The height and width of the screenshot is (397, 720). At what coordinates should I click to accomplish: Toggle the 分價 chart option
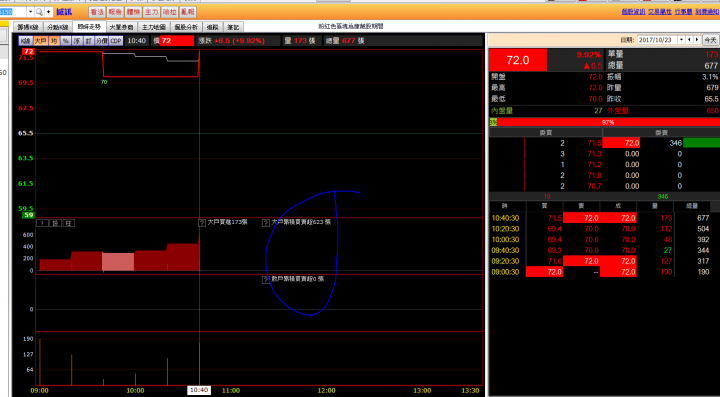[101, 41]
